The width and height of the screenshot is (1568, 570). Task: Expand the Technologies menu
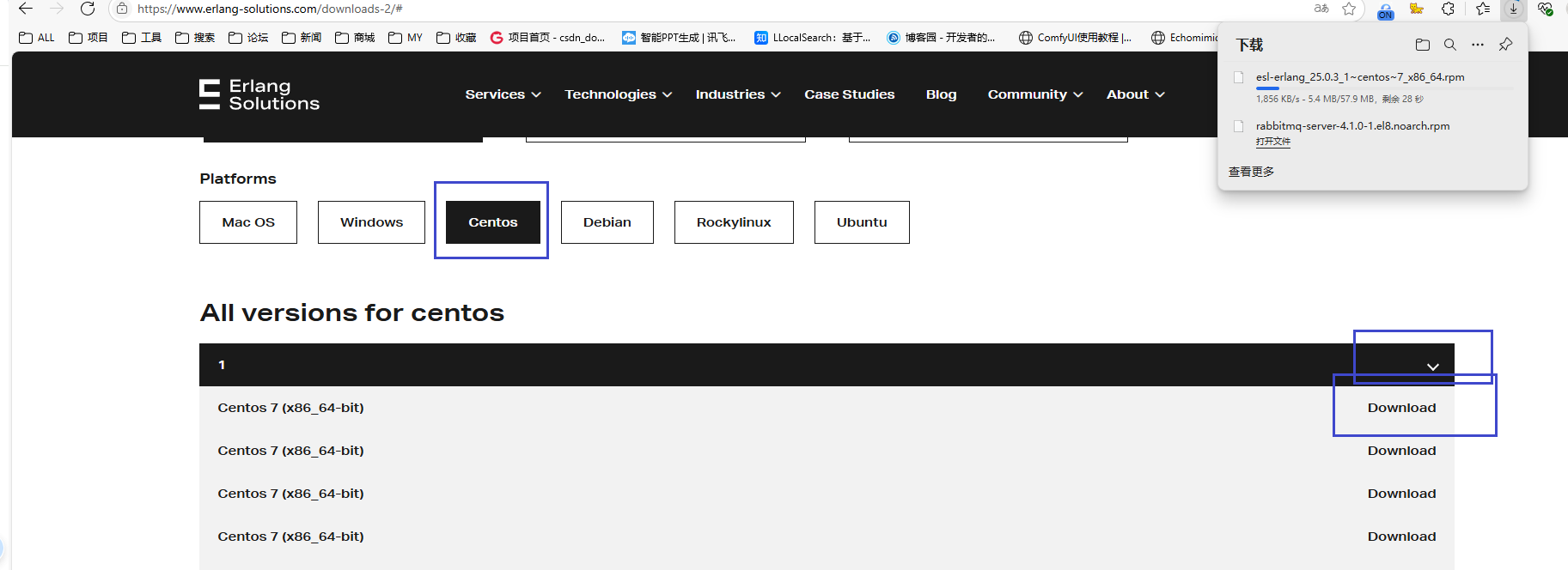(618, 94)
